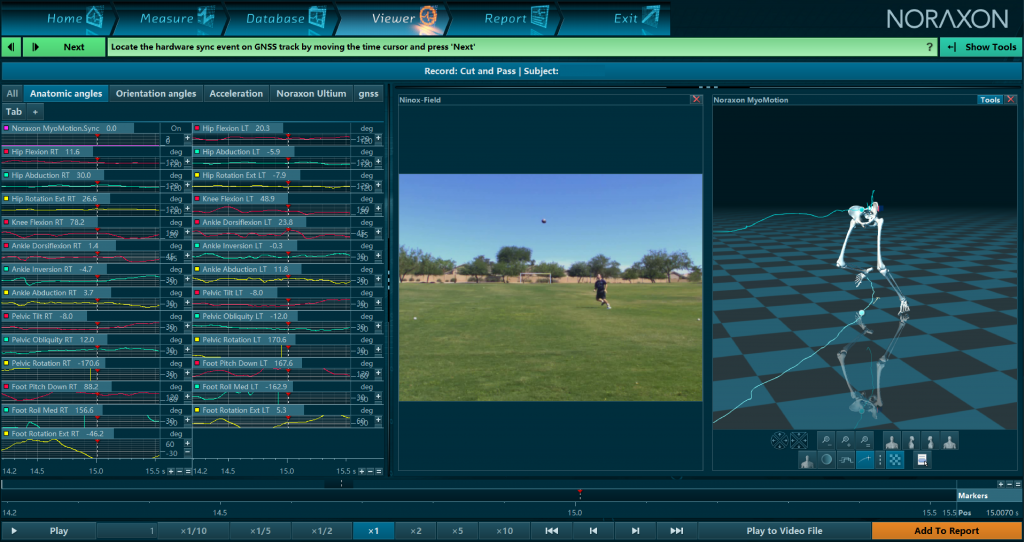Select ×5 playback speed
Viewport: 1024px width, 542px height.
457,531
